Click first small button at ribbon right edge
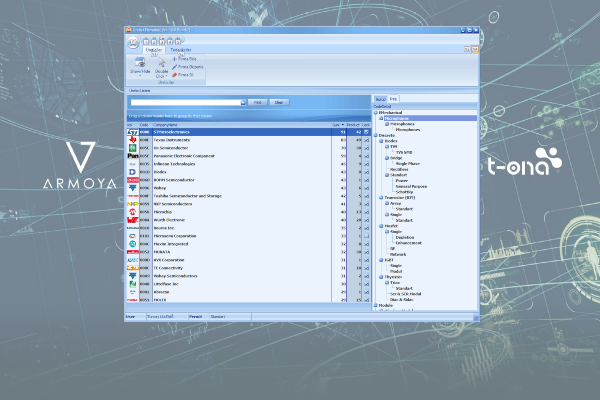This screenshot has height=400, width=600. click(467, 49)
